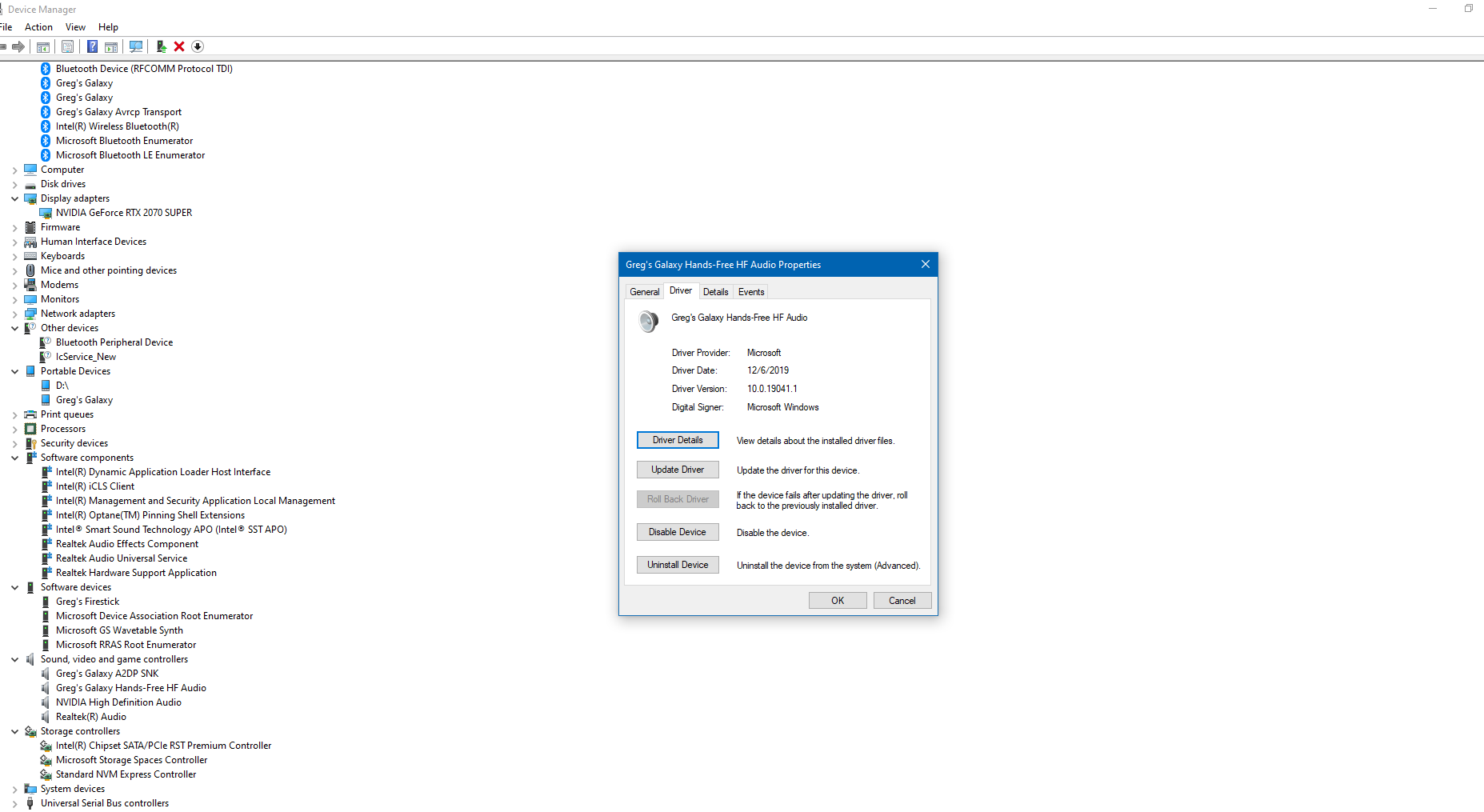This screenshot has height=812, width=1484.
Task: Expand Human Interface Devices category
Action: click(14, 242)
